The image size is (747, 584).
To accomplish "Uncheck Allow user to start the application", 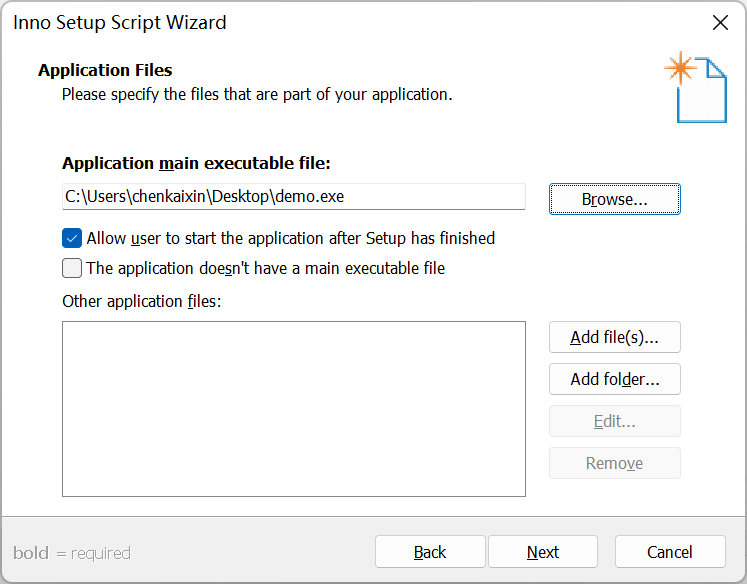I will coord(72,238).
